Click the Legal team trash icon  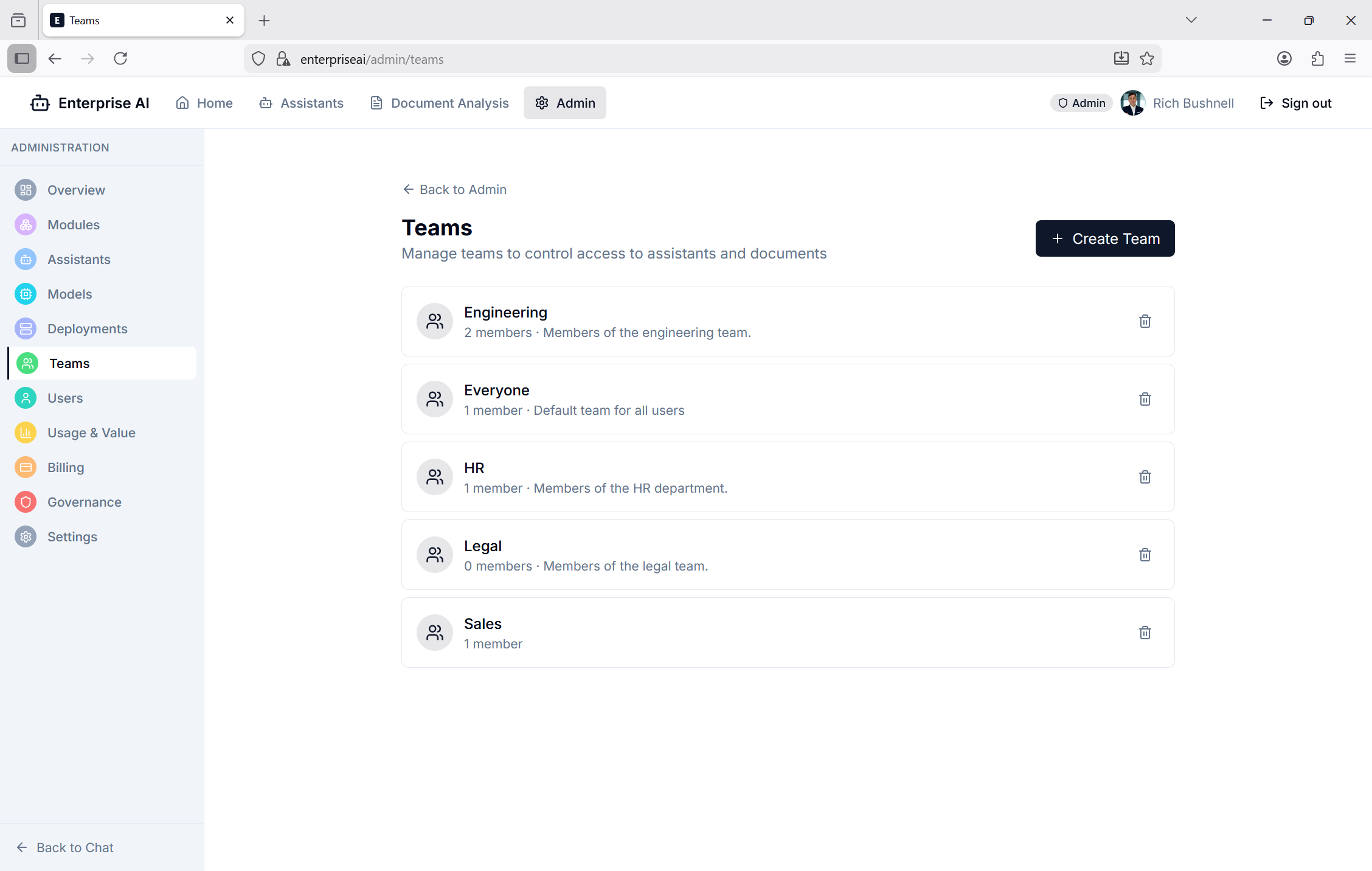tap(1145, 555)
